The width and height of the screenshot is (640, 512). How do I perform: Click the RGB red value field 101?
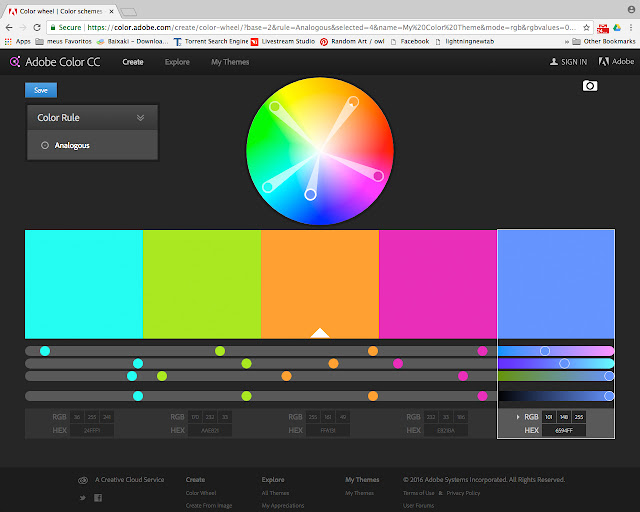pyautogui.click(x=549, y=417)
